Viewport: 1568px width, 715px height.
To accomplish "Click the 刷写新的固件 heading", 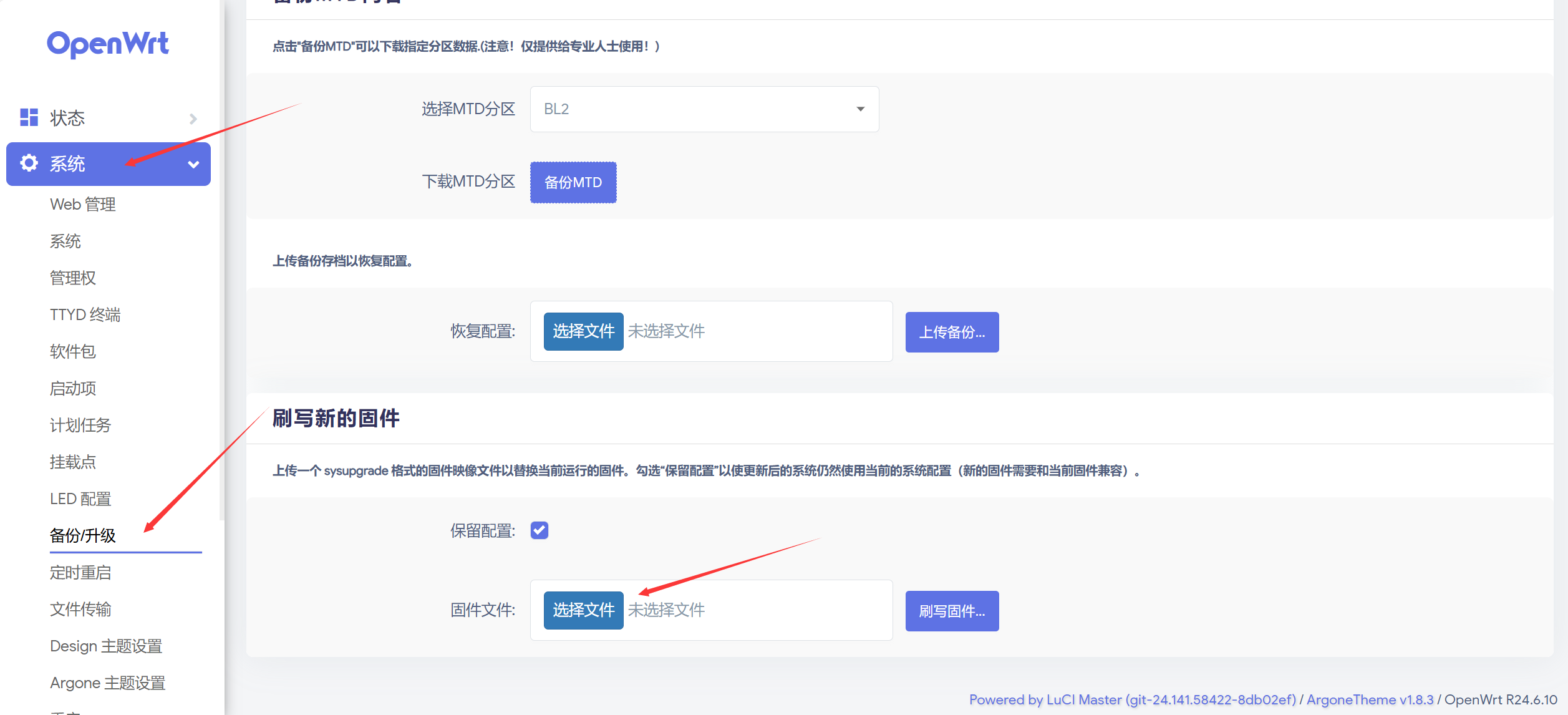I will 336,419.
